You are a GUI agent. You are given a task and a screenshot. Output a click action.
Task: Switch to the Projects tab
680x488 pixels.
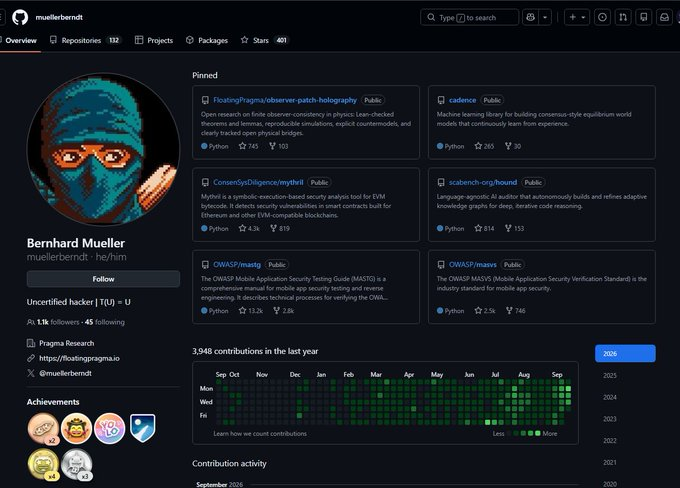(x=154, y=40)
